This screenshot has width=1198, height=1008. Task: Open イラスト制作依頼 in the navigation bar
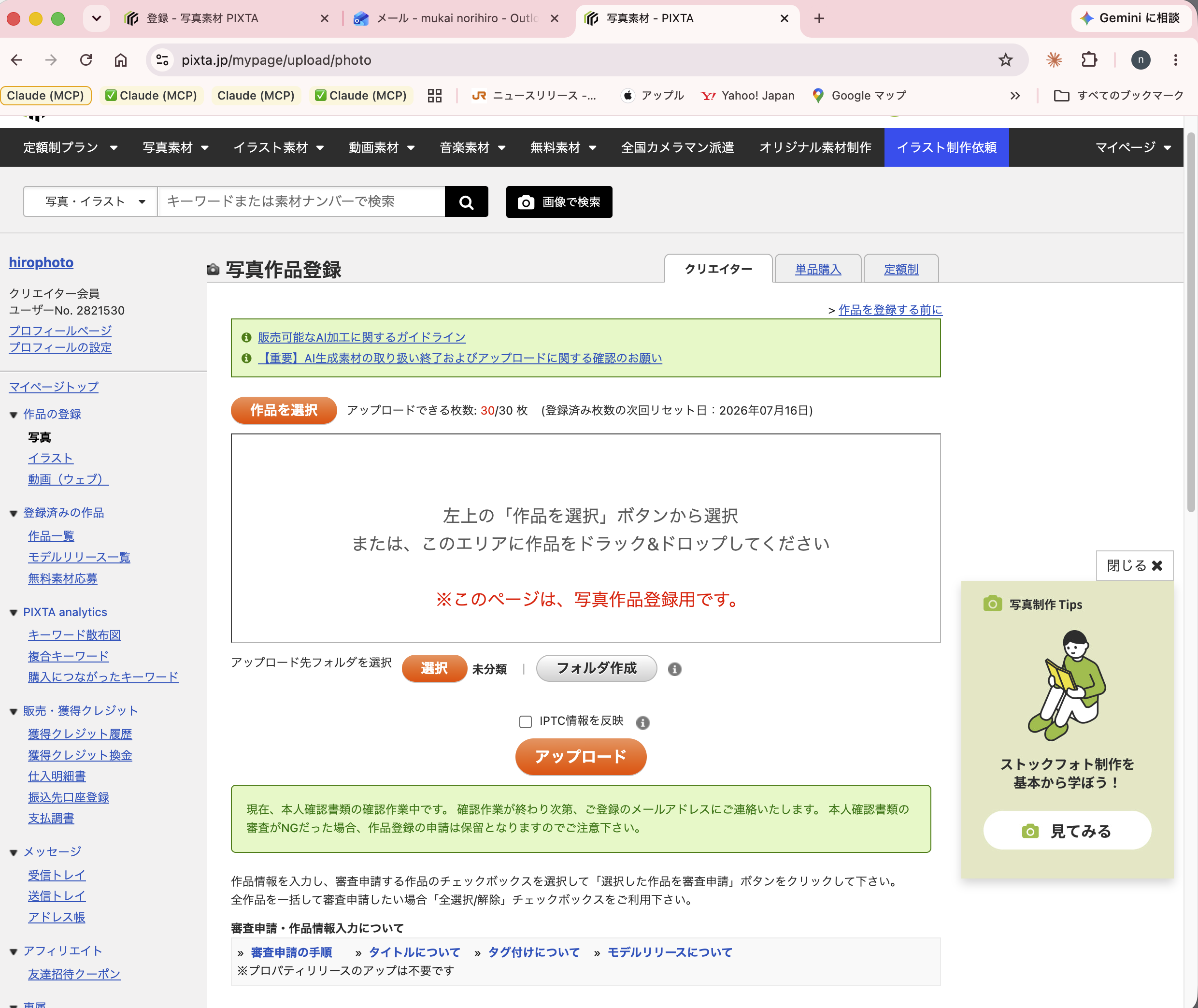(946, 147)
